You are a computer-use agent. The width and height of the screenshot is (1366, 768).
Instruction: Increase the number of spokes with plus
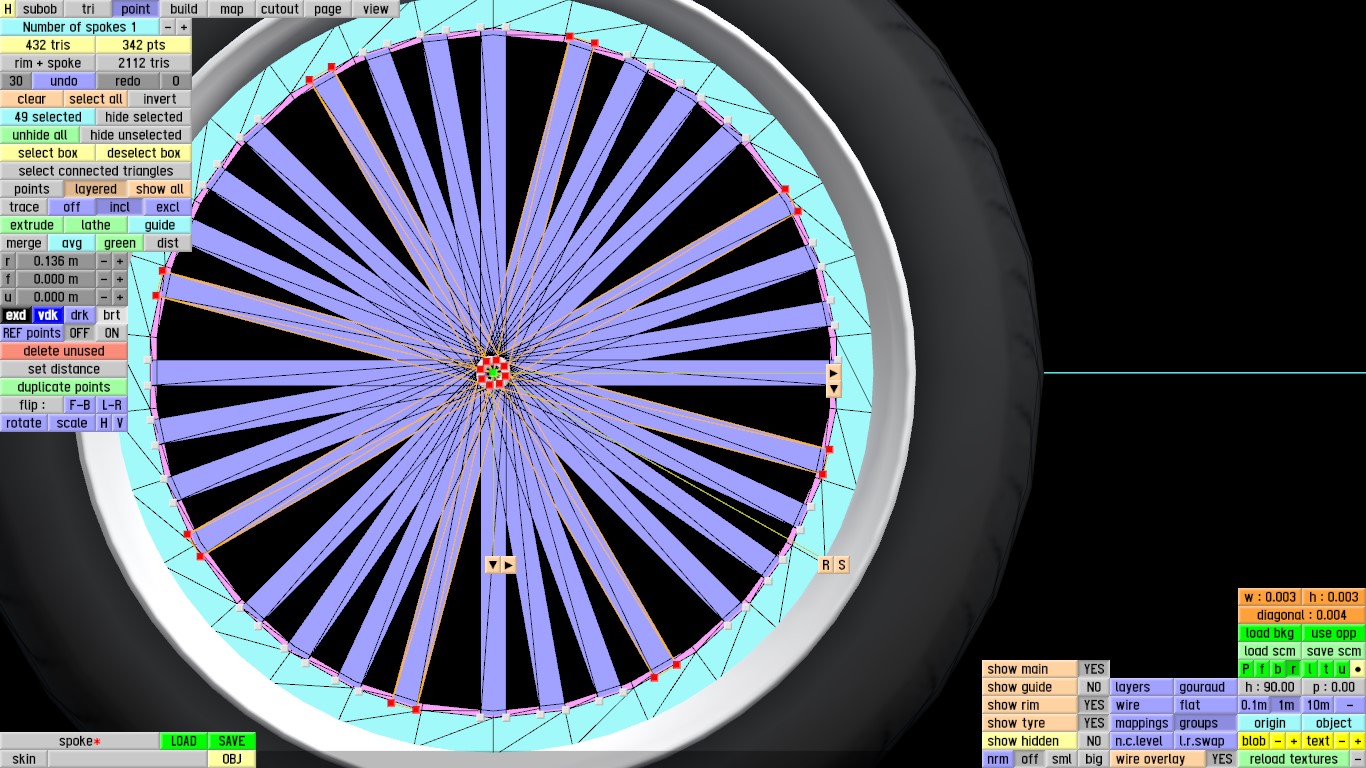[183, 27]
